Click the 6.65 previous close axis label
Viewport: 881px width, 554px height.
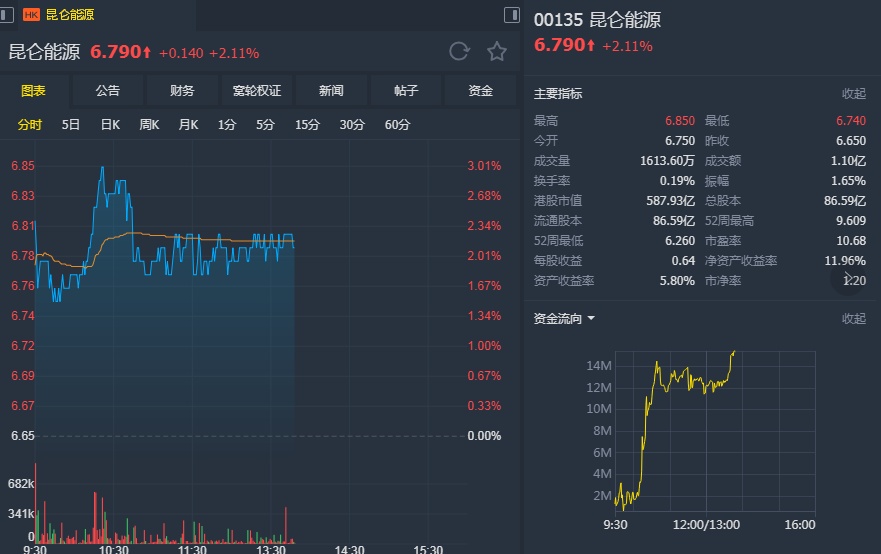pyautogui.click(x=23, y=436)
